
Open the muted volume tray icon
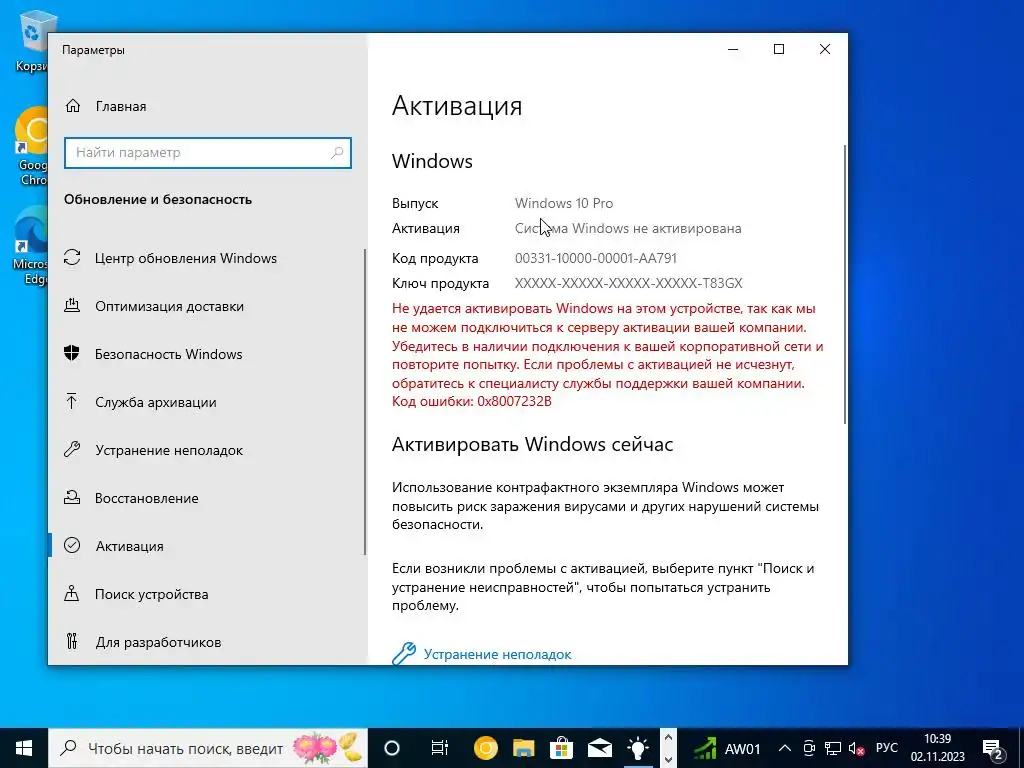[856, 749]
